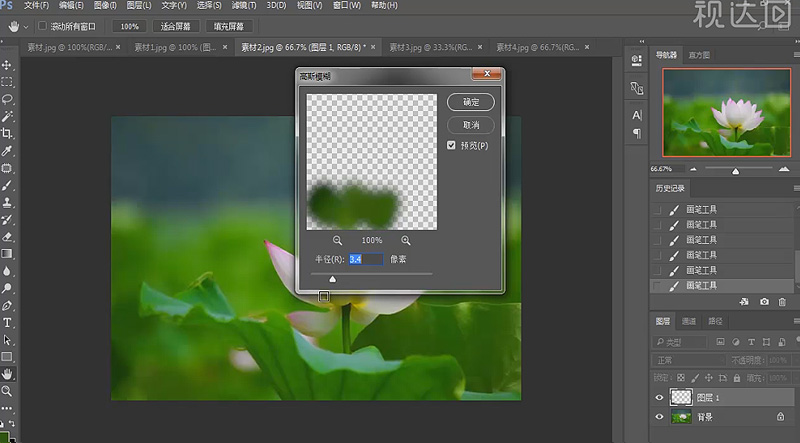Viewport: 800px width, 443px height.
Task: Click 确定 to confirm Gaussian blur
Action: 471,102
